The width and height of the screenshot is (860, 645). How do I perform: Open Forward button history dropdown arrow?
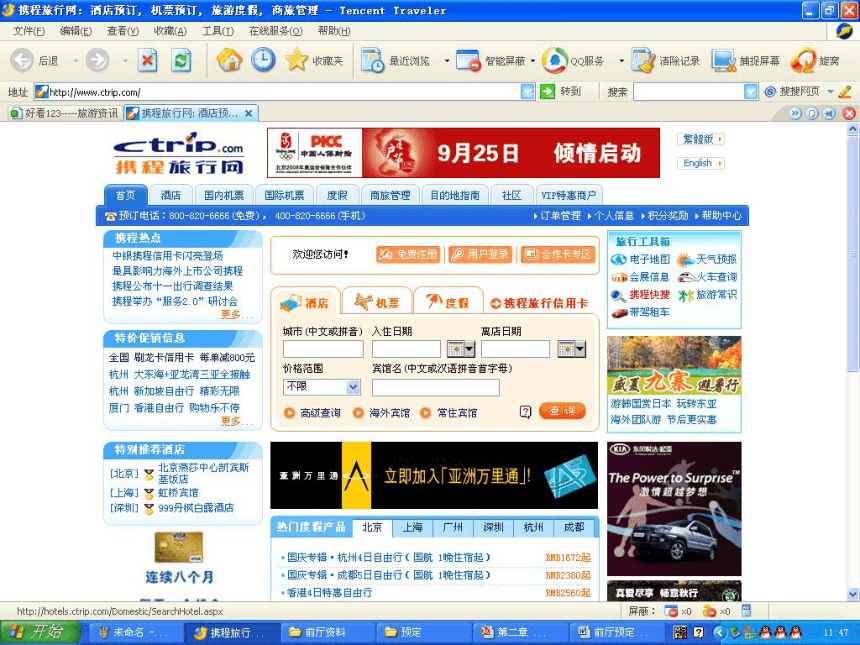[x=125, y=61]
